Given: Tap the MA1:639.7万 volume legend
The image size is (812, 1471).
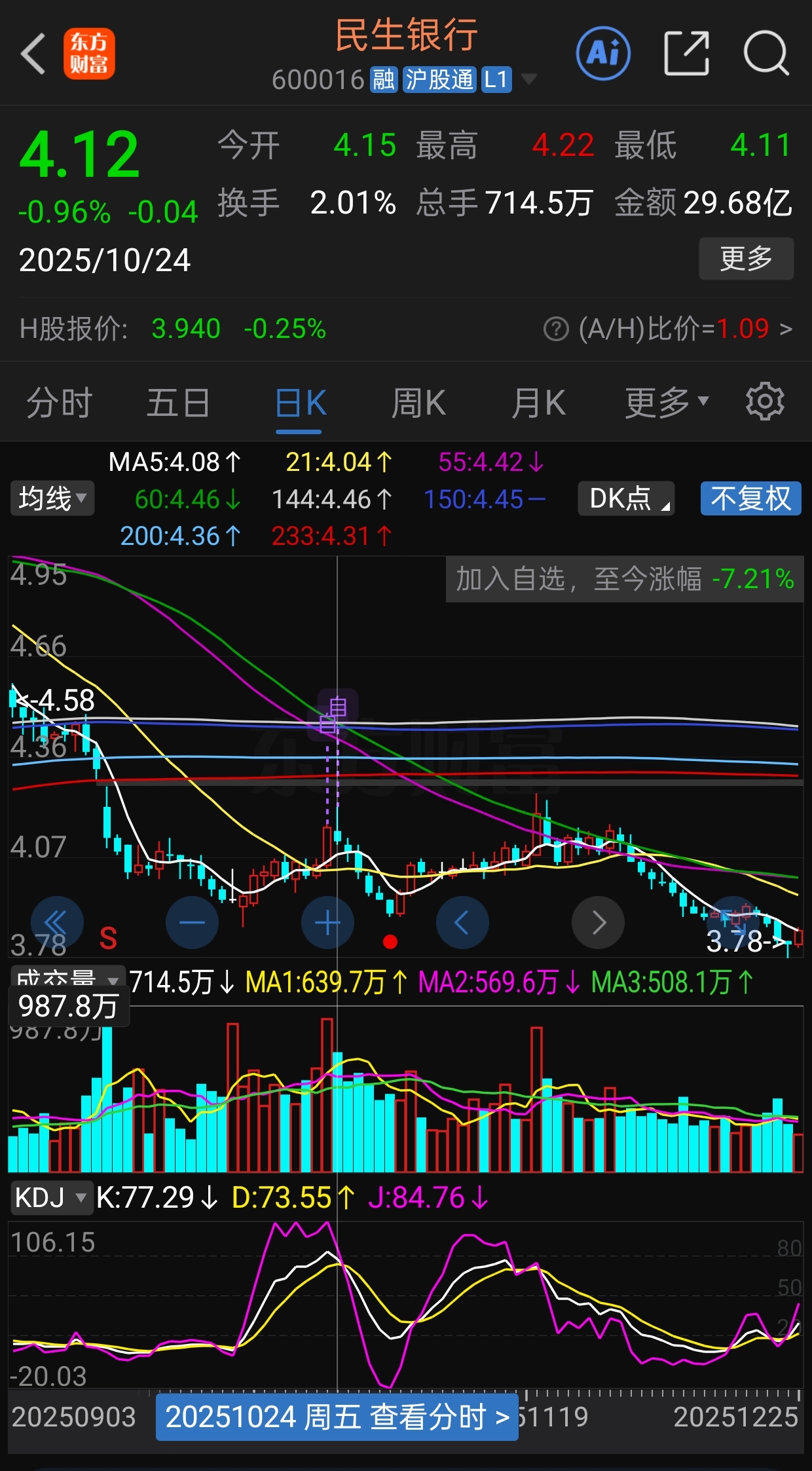Looking at the screenshot, I should click(326, 982).
